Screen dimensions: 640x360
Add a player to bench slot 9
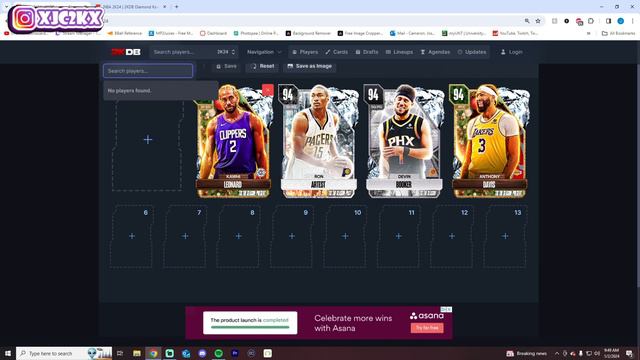point(292,236)
